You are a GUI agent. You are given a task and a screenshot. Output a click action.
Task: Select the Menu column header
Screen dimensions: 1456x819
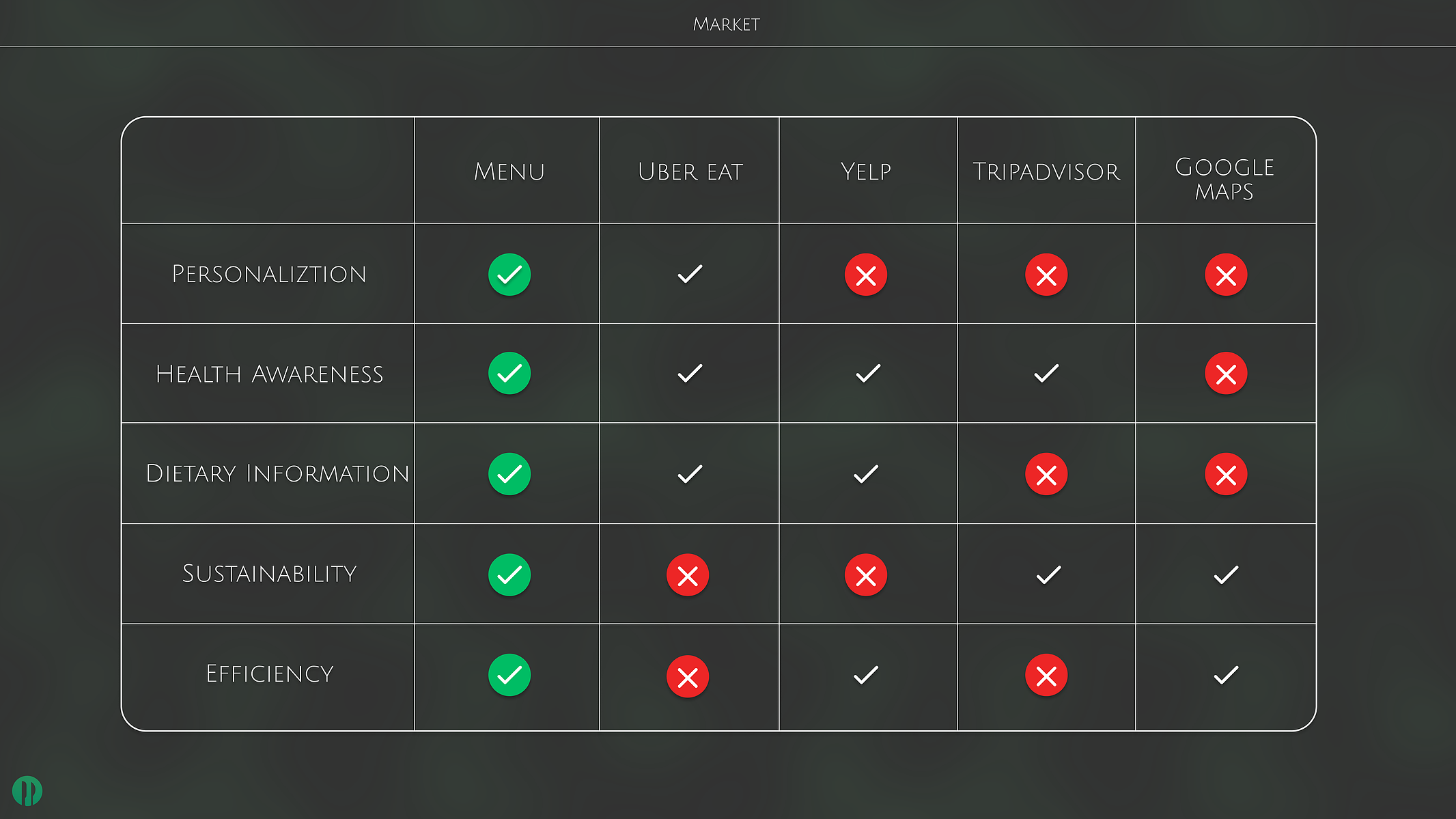(509, 171)
